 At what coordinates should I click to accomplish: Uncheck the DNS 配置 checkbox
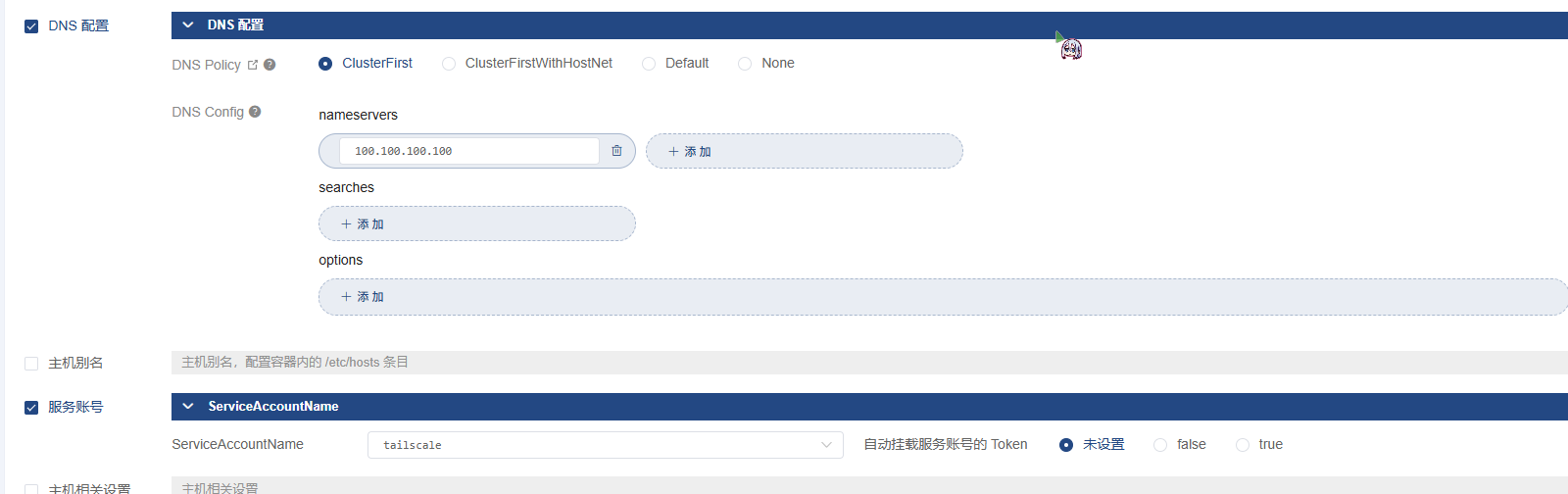click(31, 26)
